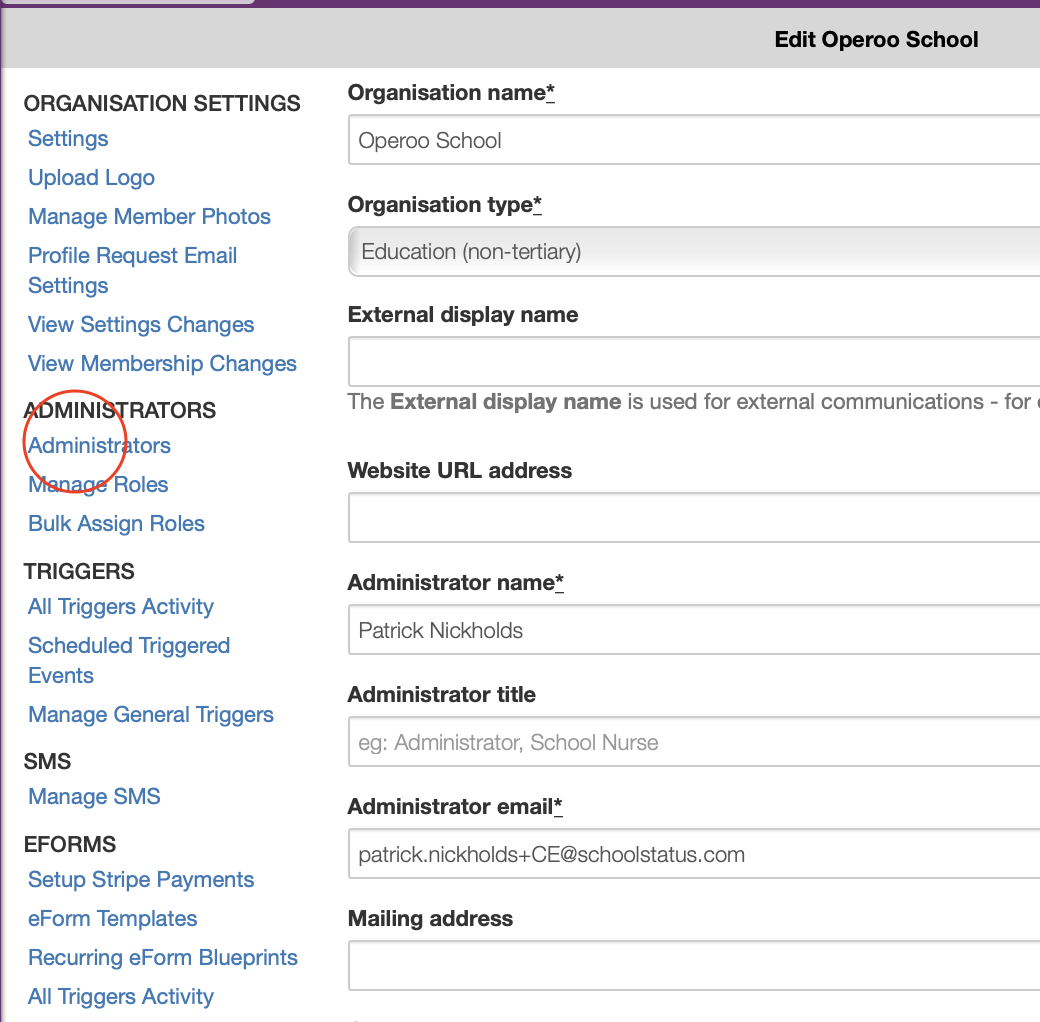Screen dimensions: 1040x1022
Task: Go to Manage Member Photos
Action: 149,217
